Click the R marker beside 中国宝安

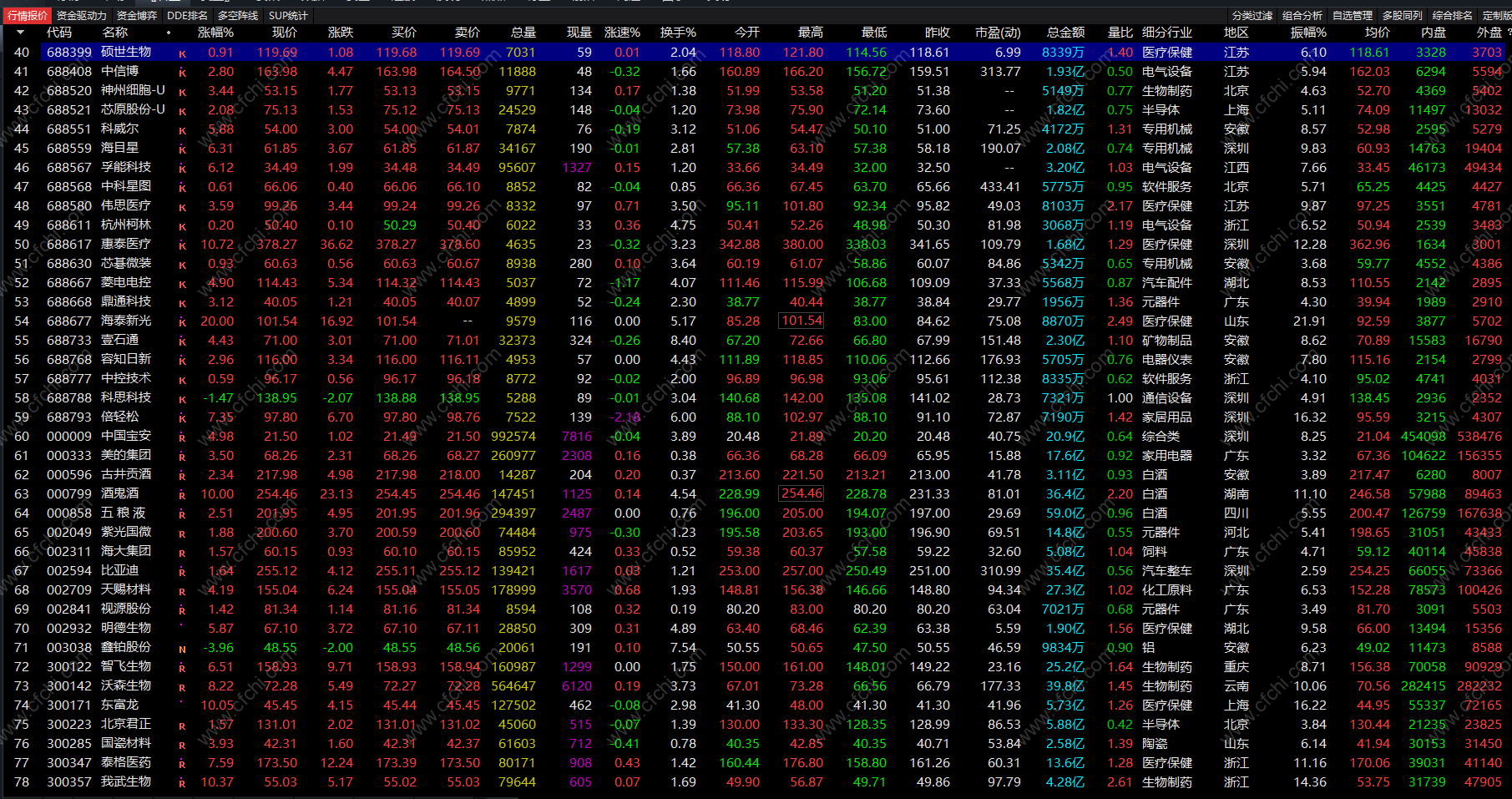(x=182, y=437)
